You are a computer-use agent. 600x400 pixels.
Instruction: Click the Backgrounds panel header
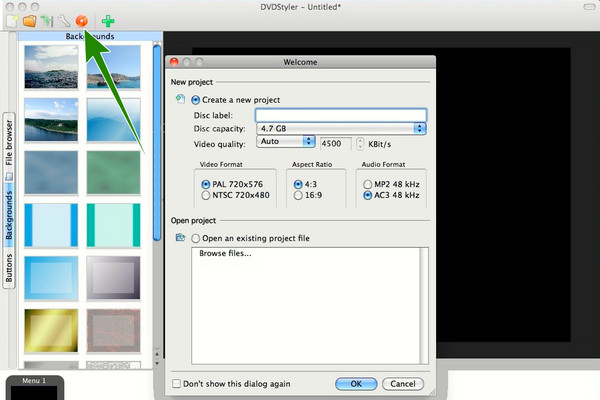tap(90, 36)
